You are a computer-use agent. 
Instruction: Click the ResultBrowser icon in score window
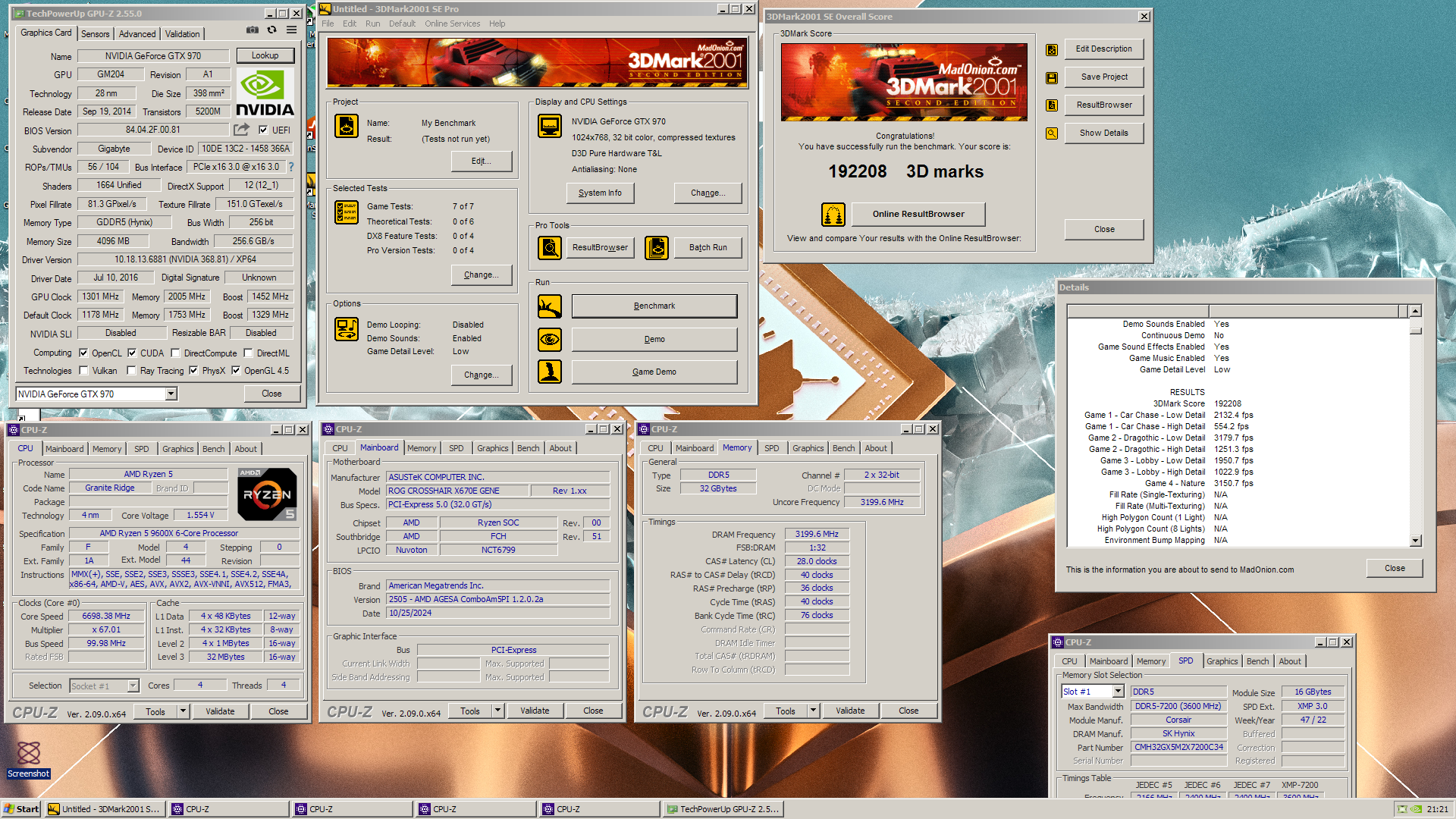coord(1052,105)
